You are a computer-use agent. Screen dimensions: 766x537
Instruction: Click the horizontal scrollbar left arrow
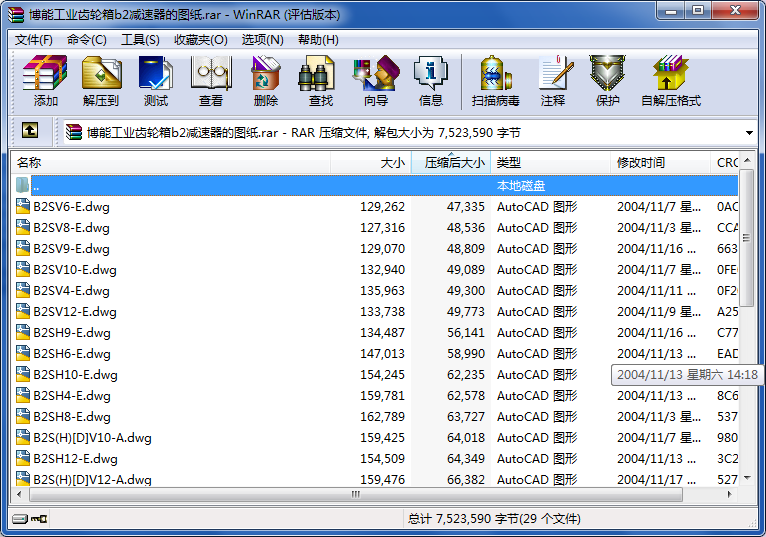(20, 494)
